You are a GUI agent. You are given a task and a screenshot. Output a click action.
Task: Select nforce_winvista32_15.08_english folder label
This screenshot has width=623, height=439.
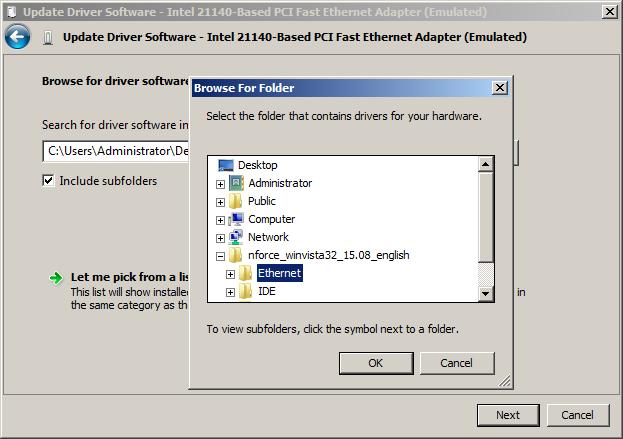click(x=329, y=255)
